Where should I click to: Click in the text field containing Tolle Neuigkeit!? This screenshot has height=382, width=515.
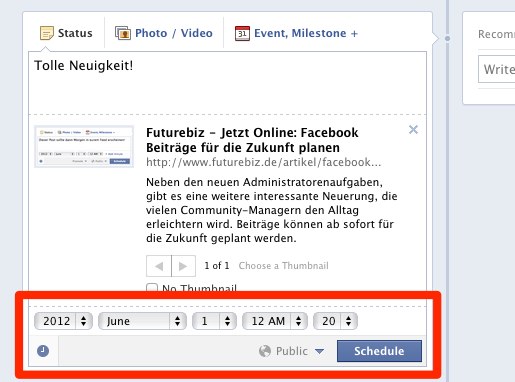pyautogui.click(x=227, y=83)
